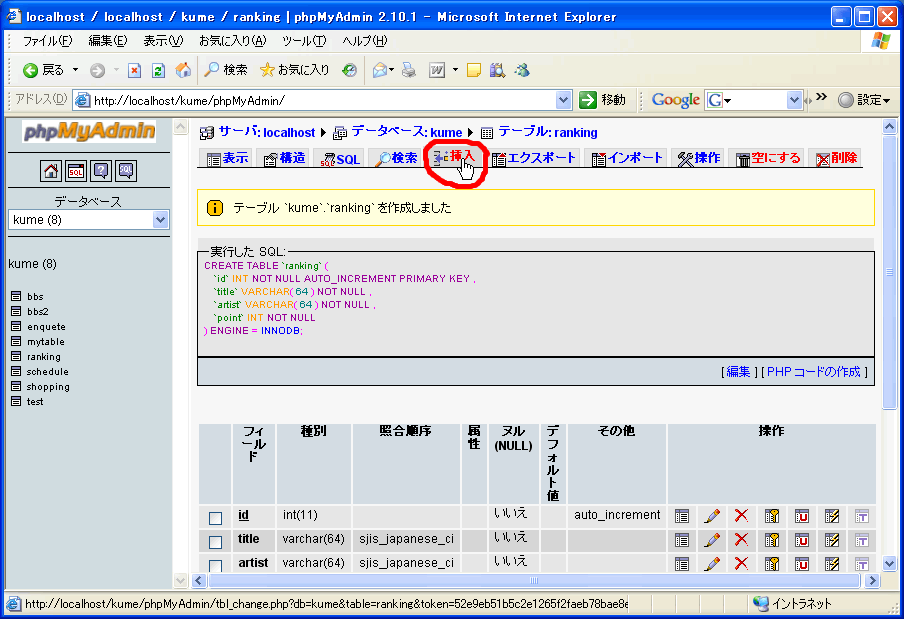904x619 pixels.
Task: Click the browser Stop button
Action: point(134,70)
